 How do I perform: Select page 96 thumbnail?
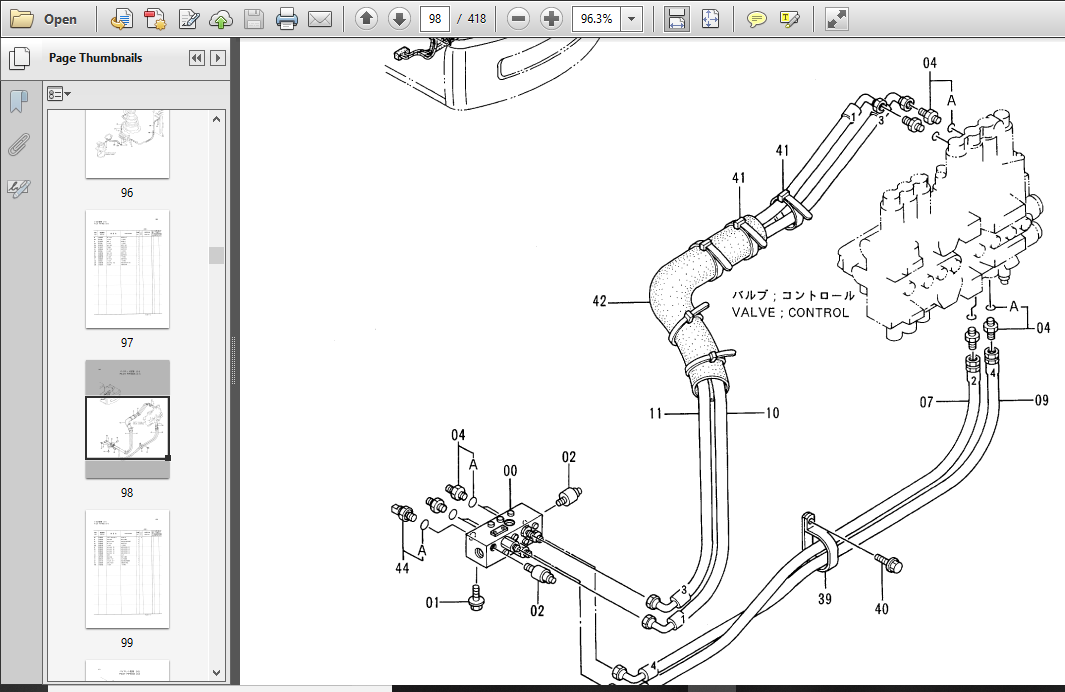[x=127, y=144]
